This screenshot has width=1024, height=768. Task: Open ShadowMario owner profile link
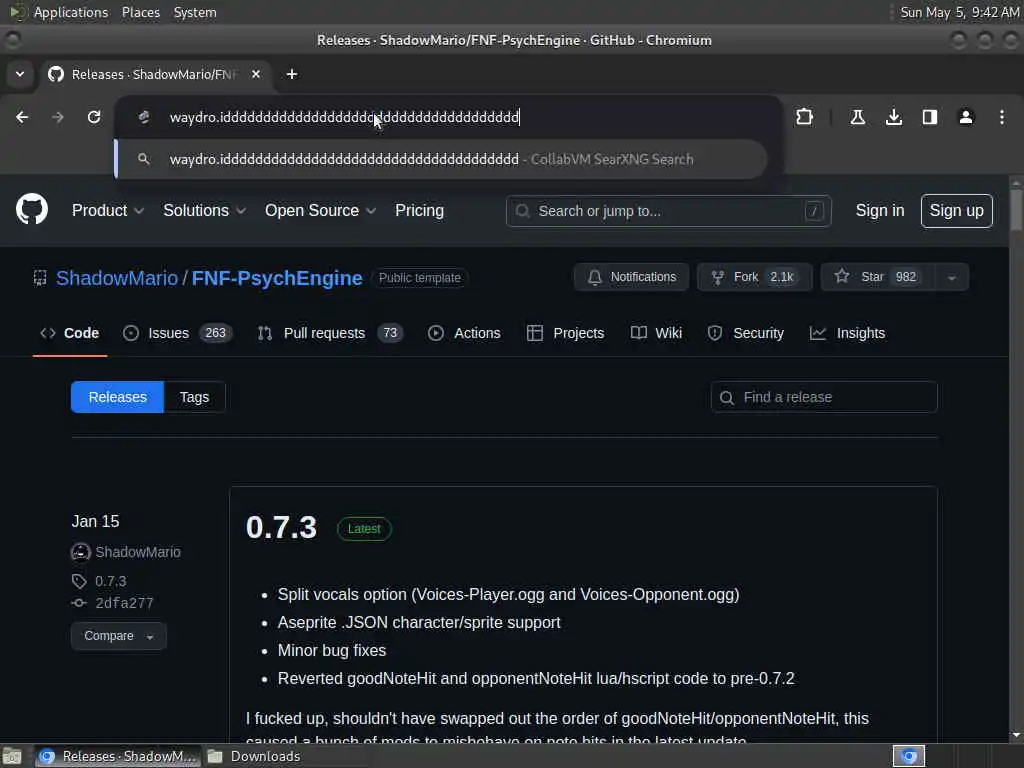[117, 278]
